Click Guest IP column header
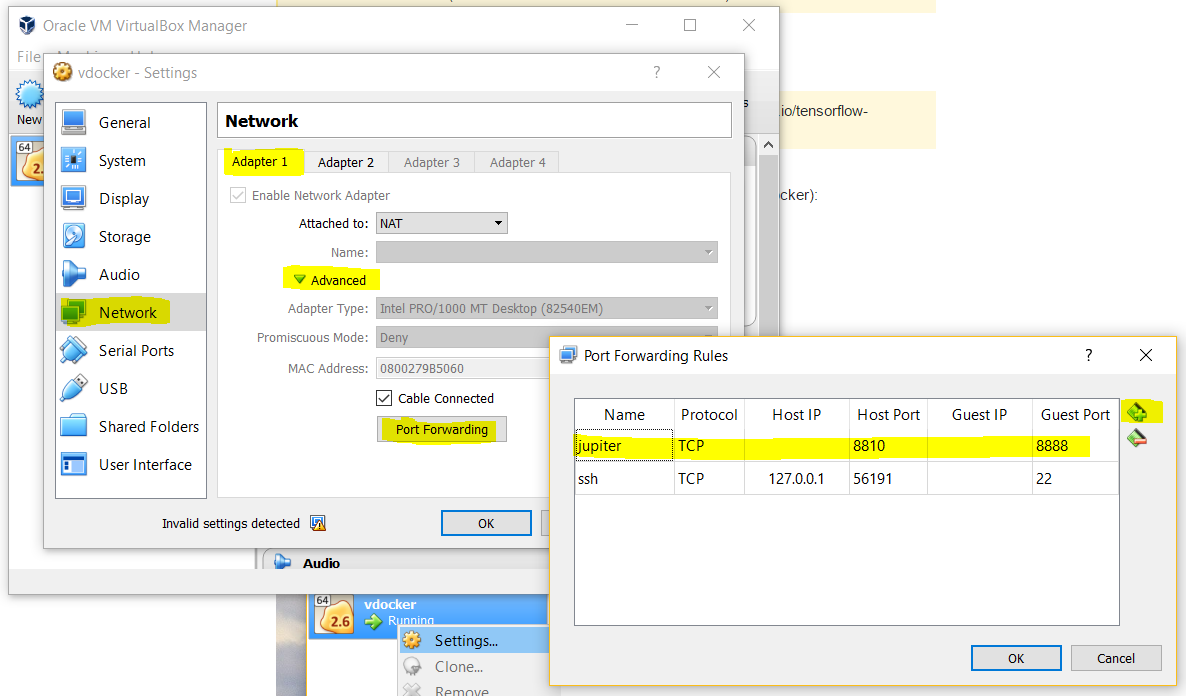This screenshot has height=696, width=1186. pyautogui.click(x=980, y=415)
